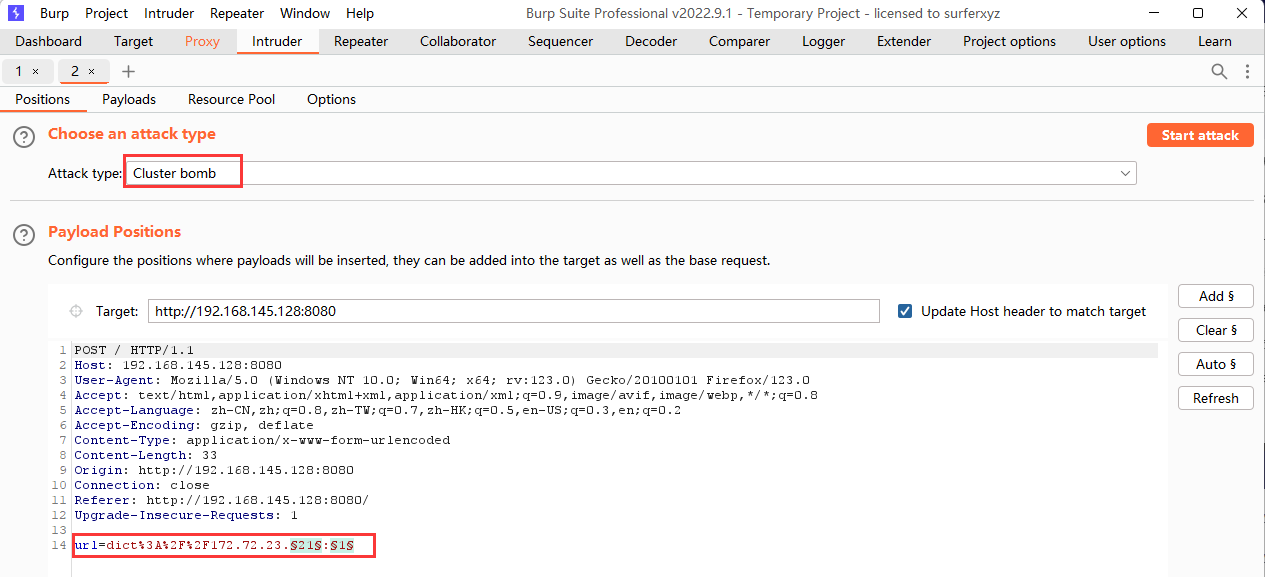The height and width of the screenshot is (577, 1265).
Task: Switch to the Target tab
Action: [133, 41]
